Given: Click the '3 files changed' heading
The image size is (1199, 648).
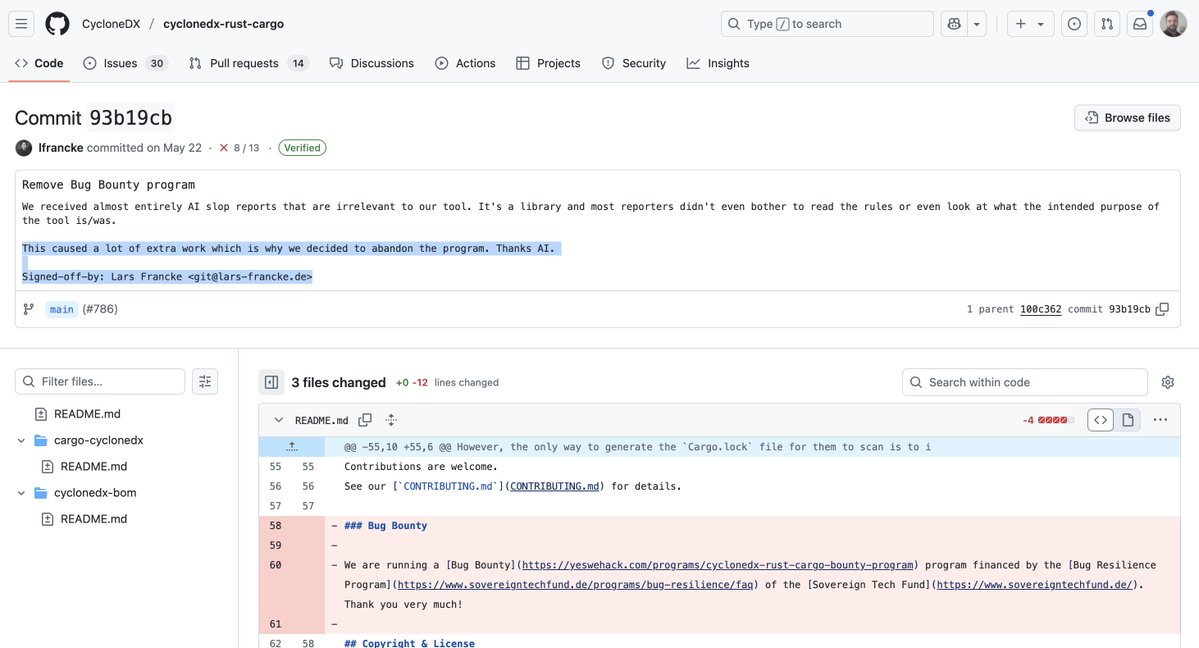Looking at the screenshot, I should coord(338,382).
